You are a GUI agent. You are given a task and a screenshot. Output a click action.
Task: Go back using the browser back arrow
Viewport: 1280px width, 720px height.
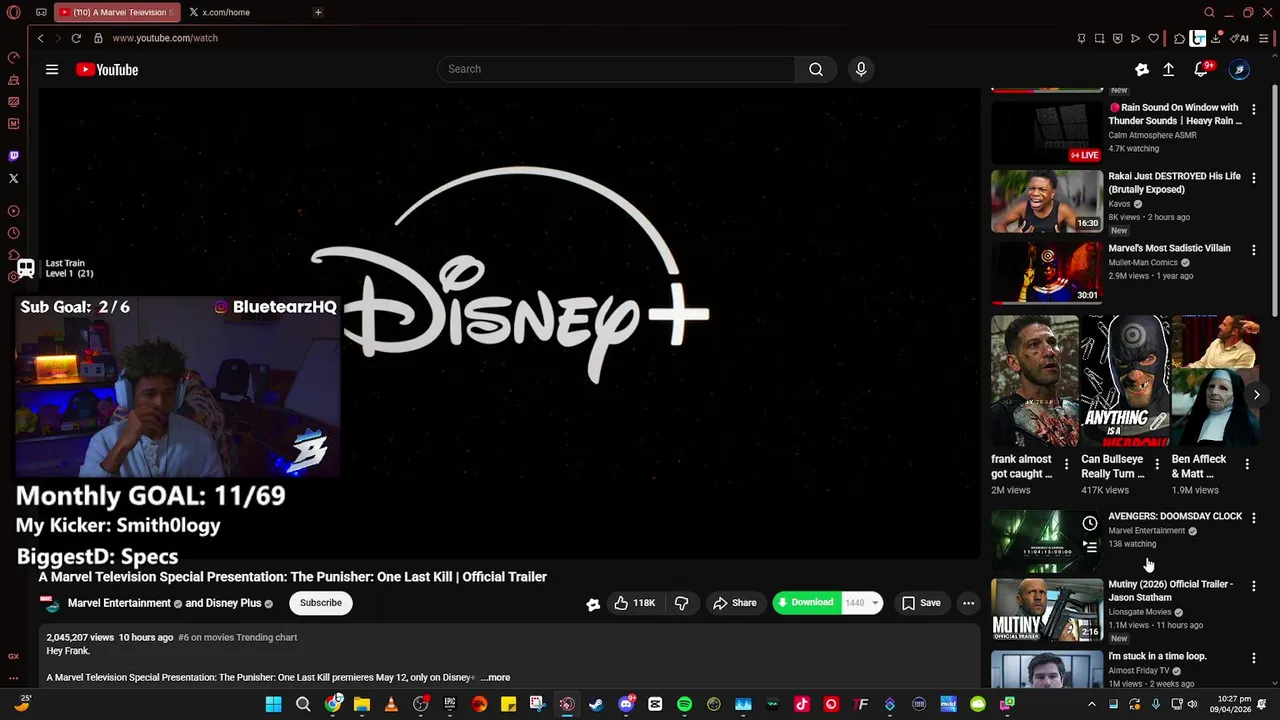click(x=41, y=38)
